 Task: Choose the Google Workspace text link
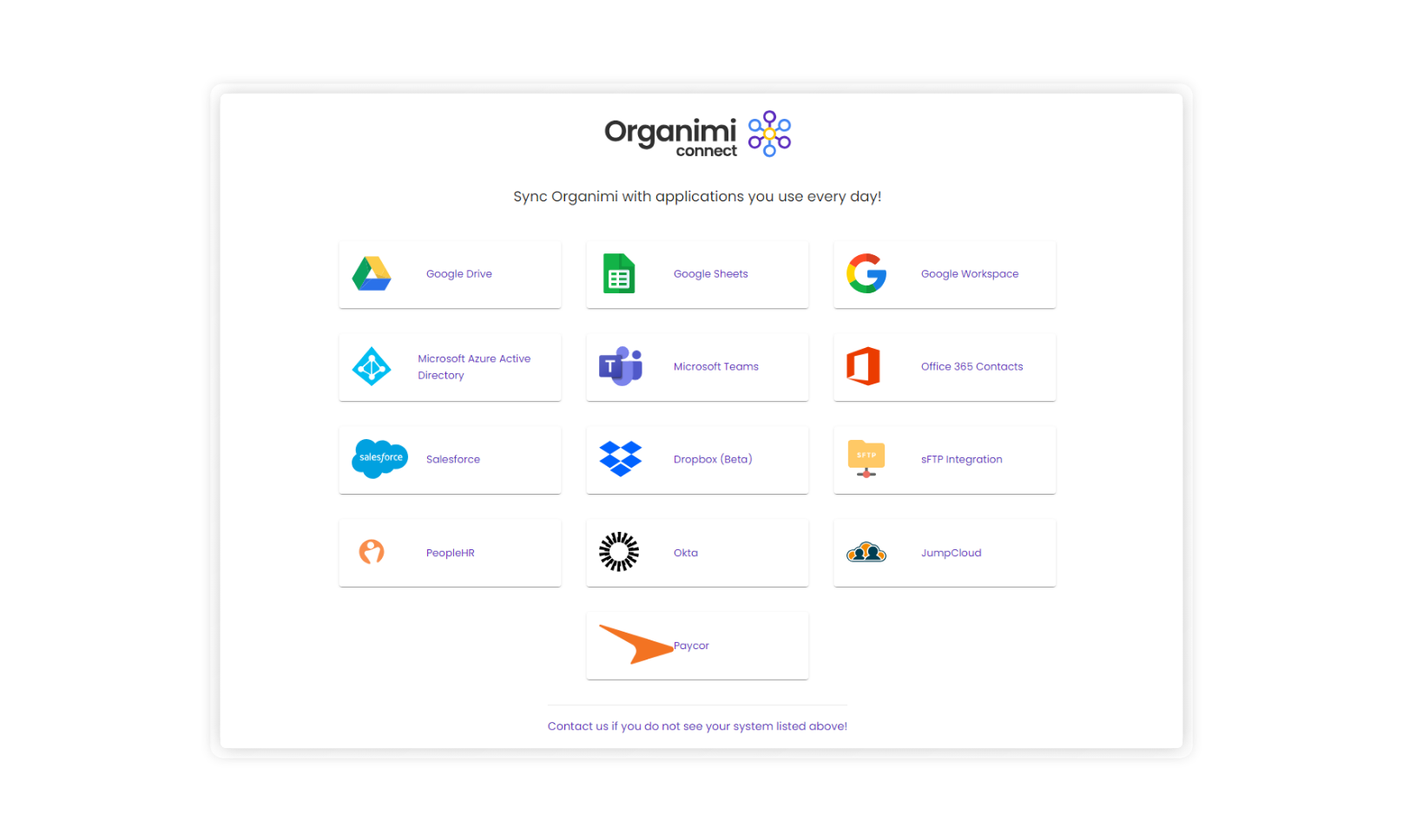tap(970, 274)
